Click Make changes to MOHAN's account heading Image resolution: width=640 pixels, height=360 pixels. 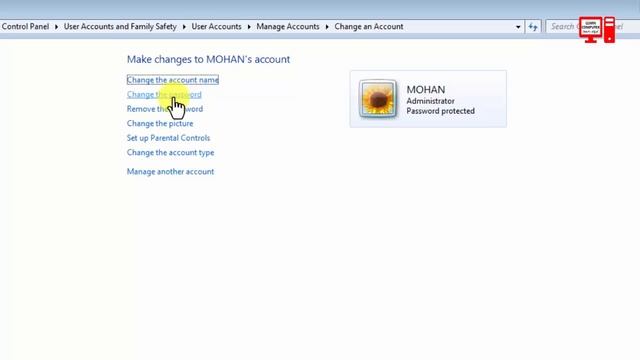pyautogui.click(x=208, y=60)
